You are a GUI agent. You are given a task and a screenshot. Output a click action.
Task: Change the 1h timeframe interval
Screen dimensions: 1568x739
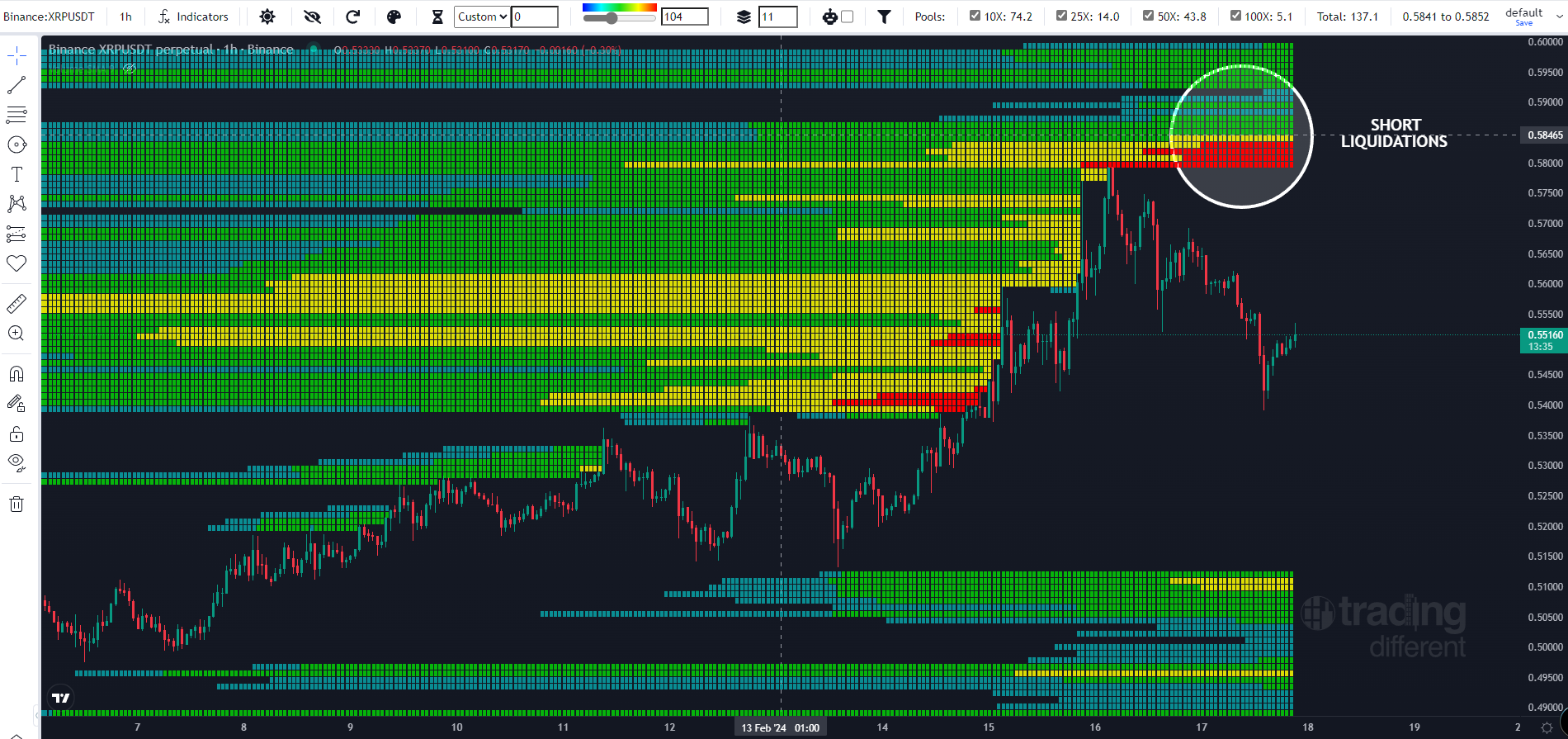(x=125, y=17)
